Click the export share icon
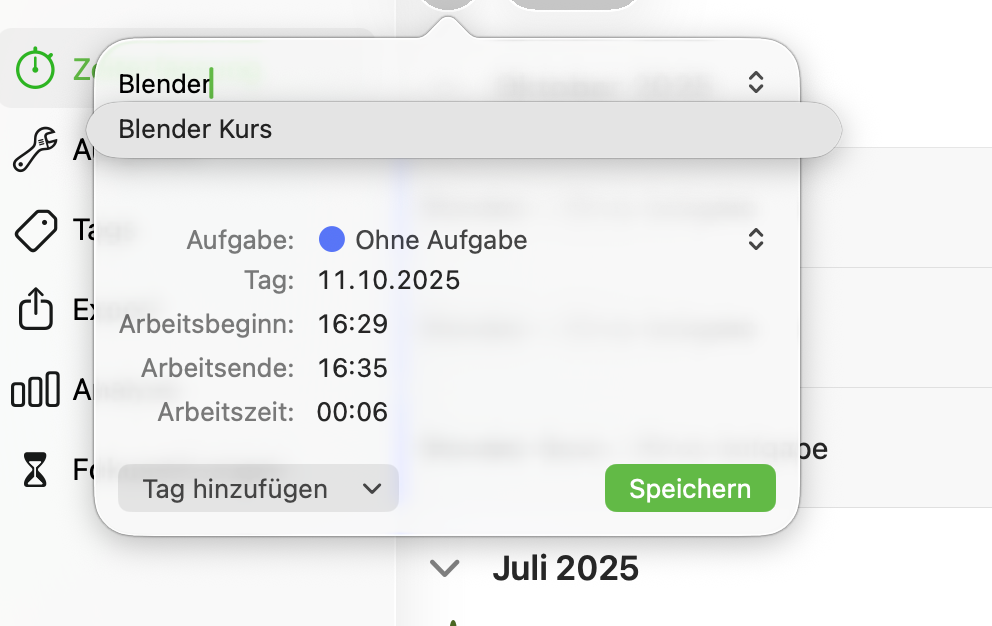The height and width of the screenshot is (626, 992). 36,310
